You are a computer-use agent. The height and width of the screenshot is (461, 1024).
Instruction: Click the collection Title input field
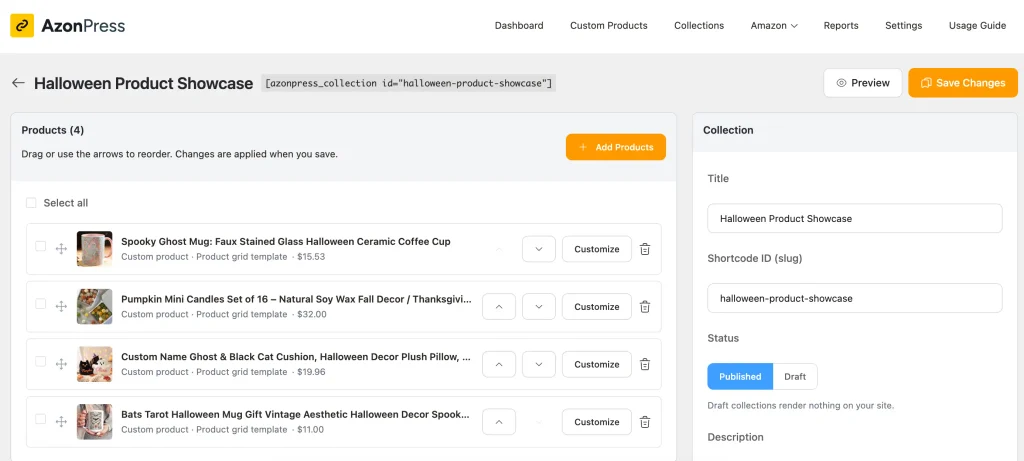click(x=854, y=218)
